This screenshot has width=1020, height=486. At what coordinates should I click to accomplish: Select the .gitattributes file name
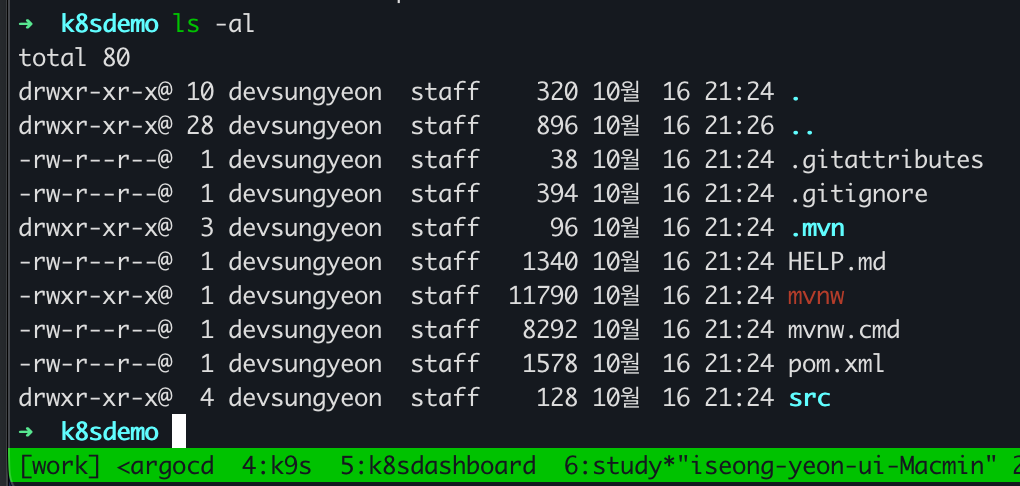click(x=885, y=160)
